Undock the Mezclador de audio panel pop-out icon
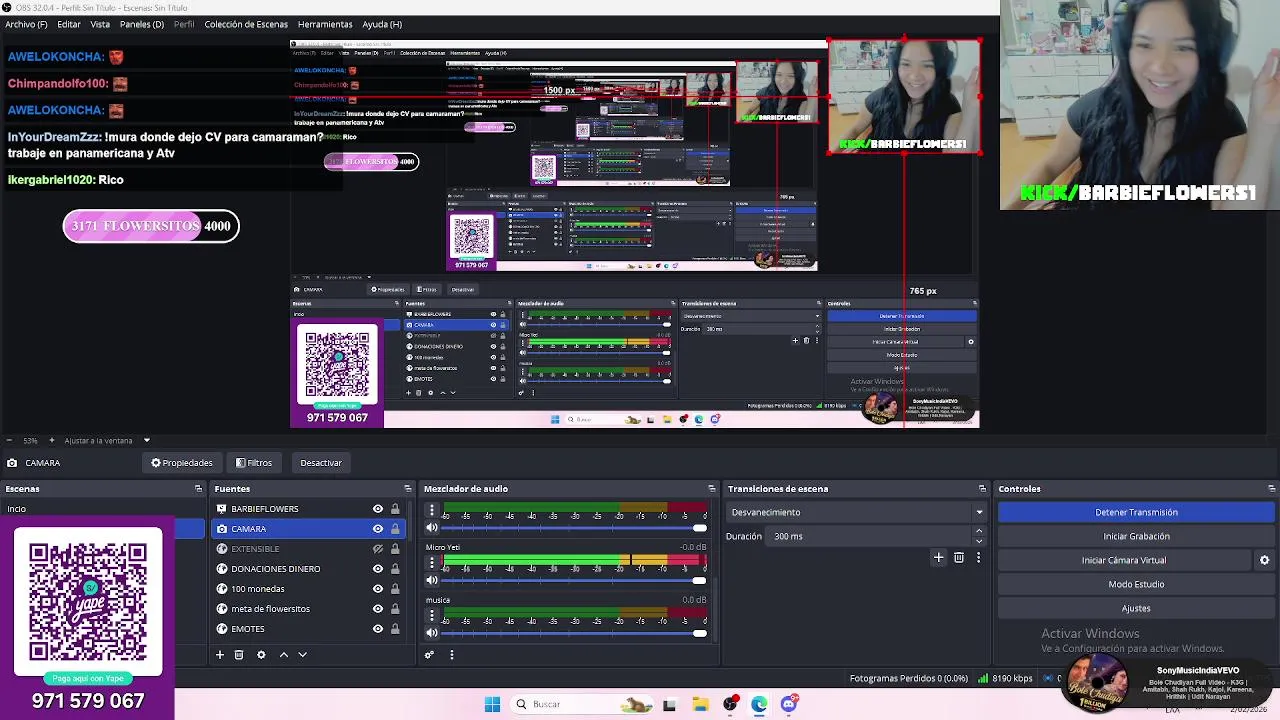 coord(711,489)
